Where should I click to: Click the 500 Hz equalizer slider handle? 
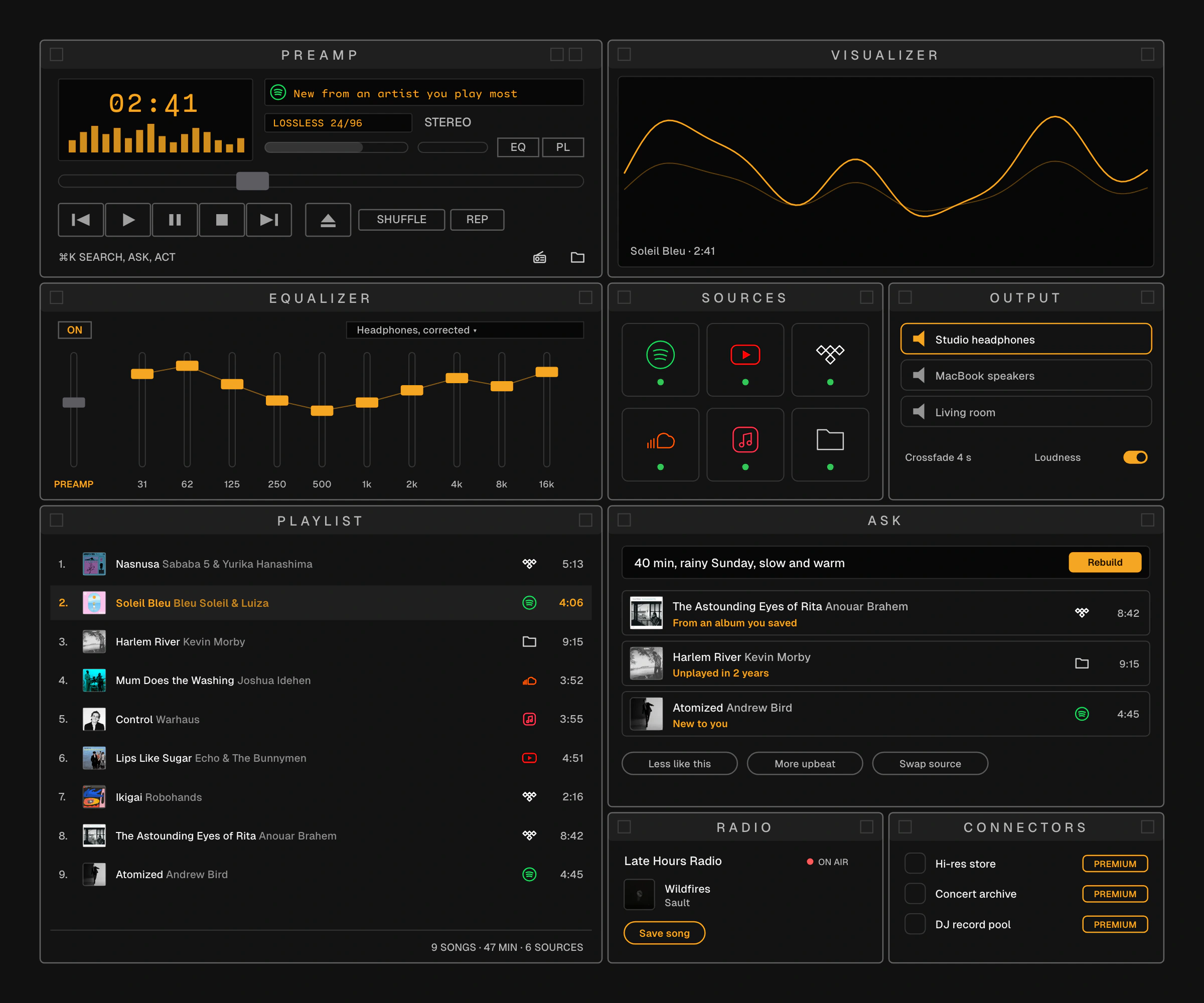(322, 410)
